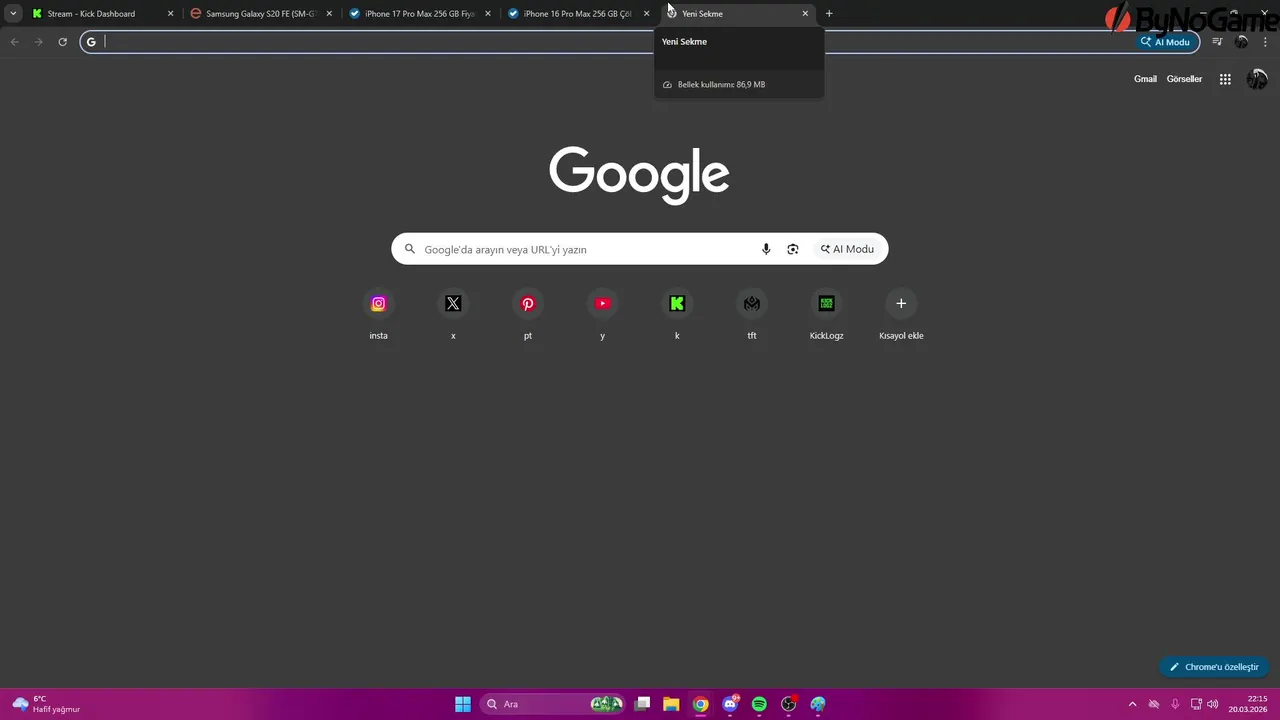This screenshot has width=1280, height=720.
Task: Expand the tab search dropdown
Action: pos(13,14)
